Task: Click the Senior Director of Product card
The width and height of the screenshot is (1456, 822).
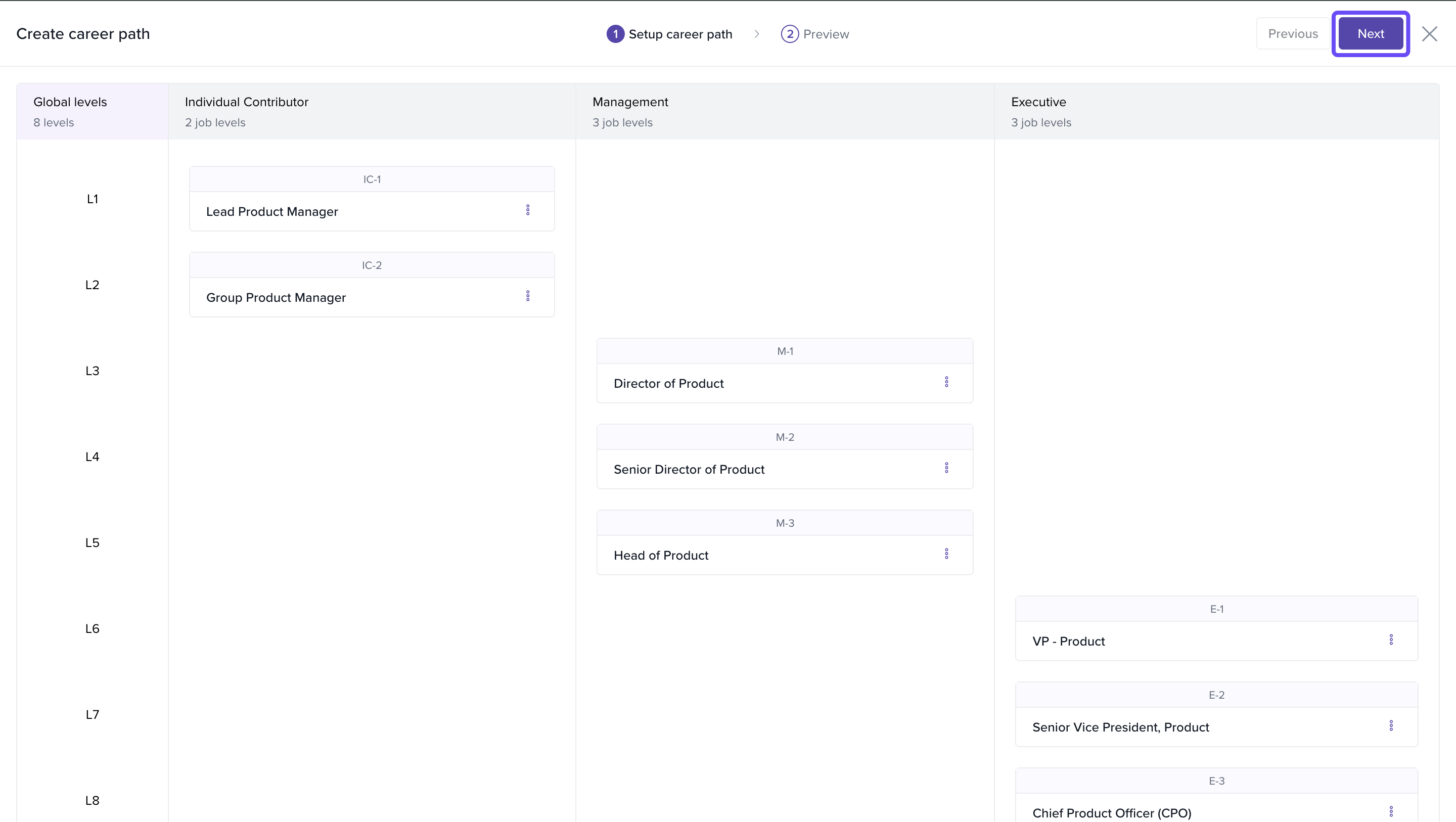Action: coord(689,470)
